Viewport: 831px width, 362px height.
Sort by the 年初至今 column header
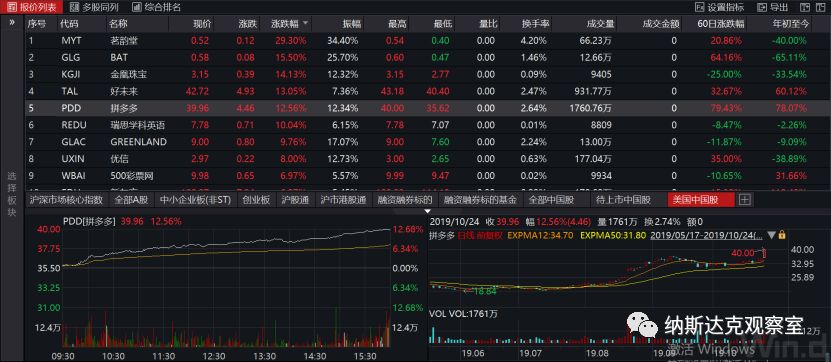(x=790, y=24)
